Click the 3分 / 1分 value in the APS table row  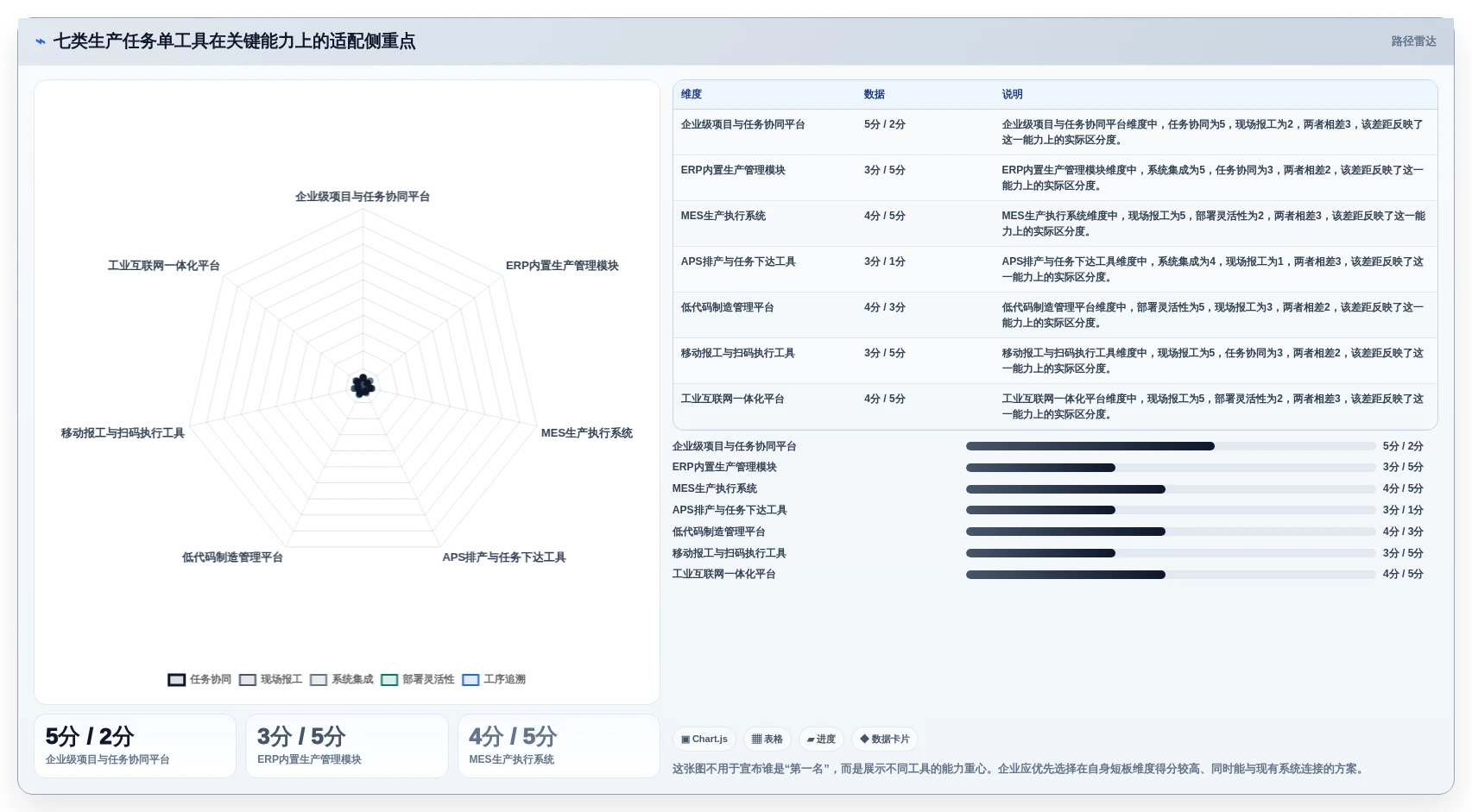pyautogui.click(x=885, y=262)
